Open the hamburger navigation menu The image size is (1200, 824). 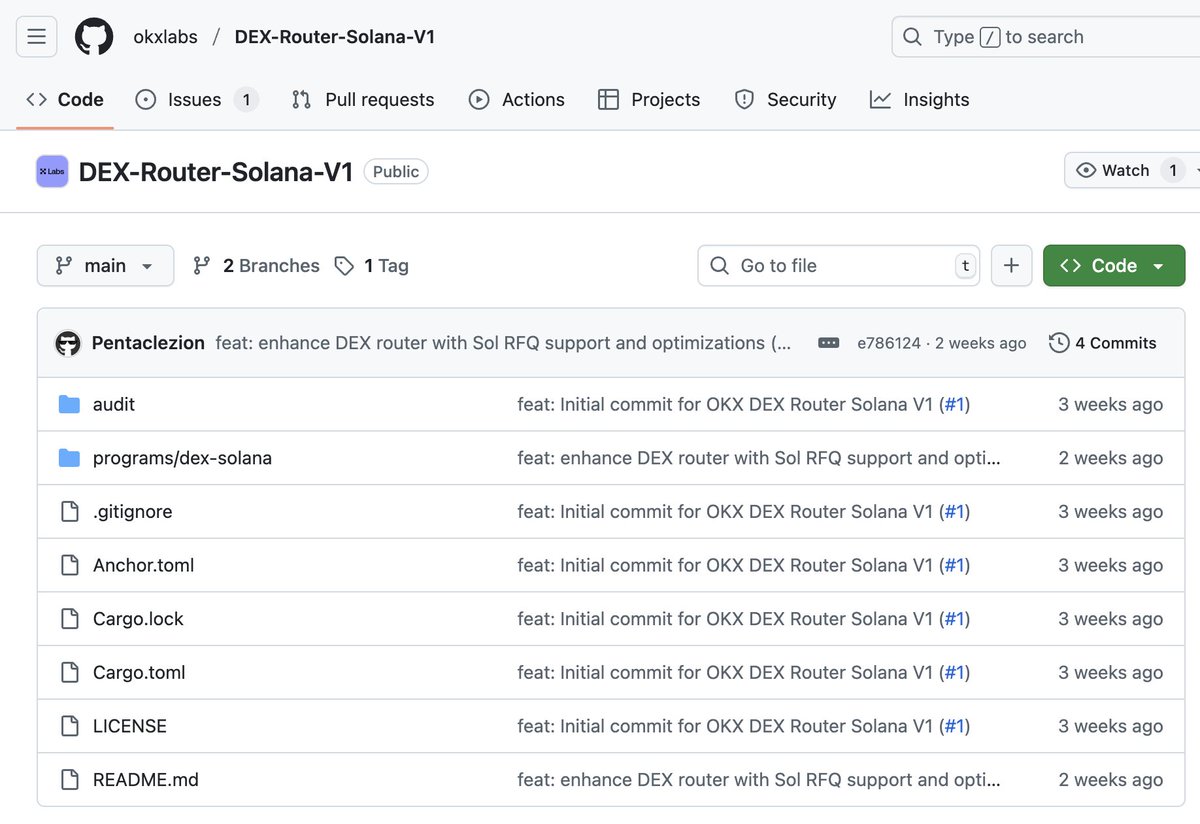pyautogui.click(x=37, y=37)
